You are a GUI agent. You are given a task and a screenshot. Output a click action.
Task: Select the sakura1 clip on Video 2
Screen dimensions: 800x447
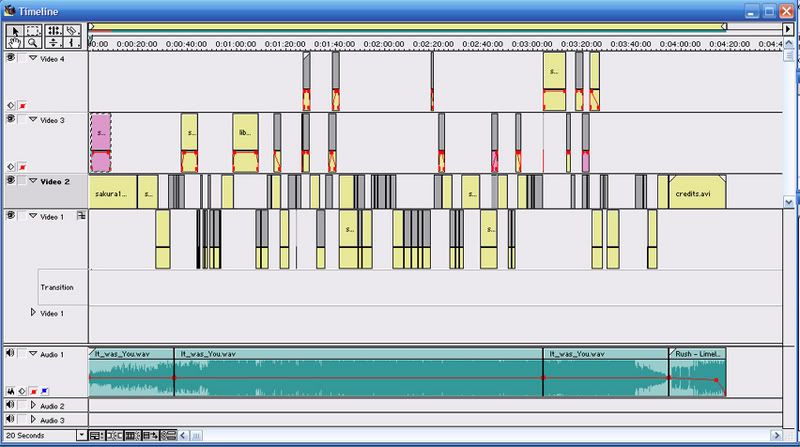(112, 191)
